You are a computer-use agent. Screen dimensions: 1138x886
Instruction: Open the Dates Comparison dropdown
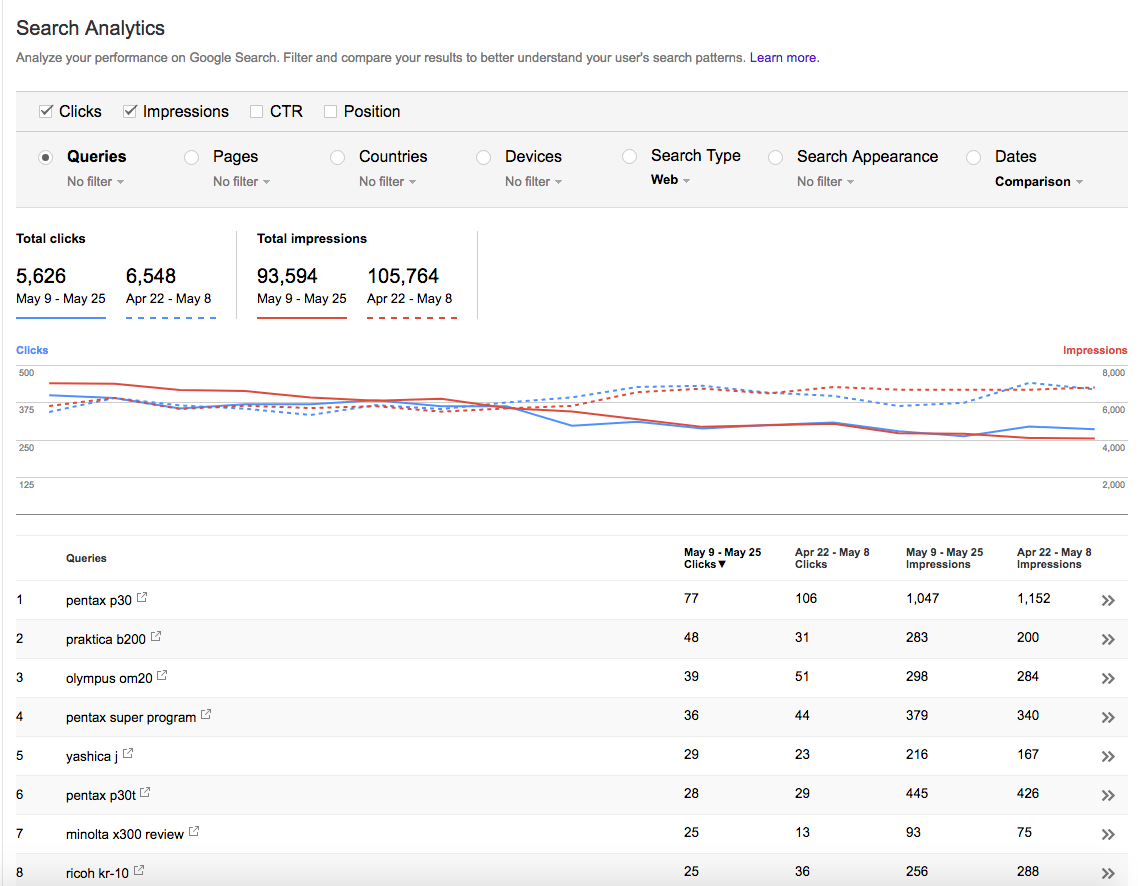tap(1039, 181)
